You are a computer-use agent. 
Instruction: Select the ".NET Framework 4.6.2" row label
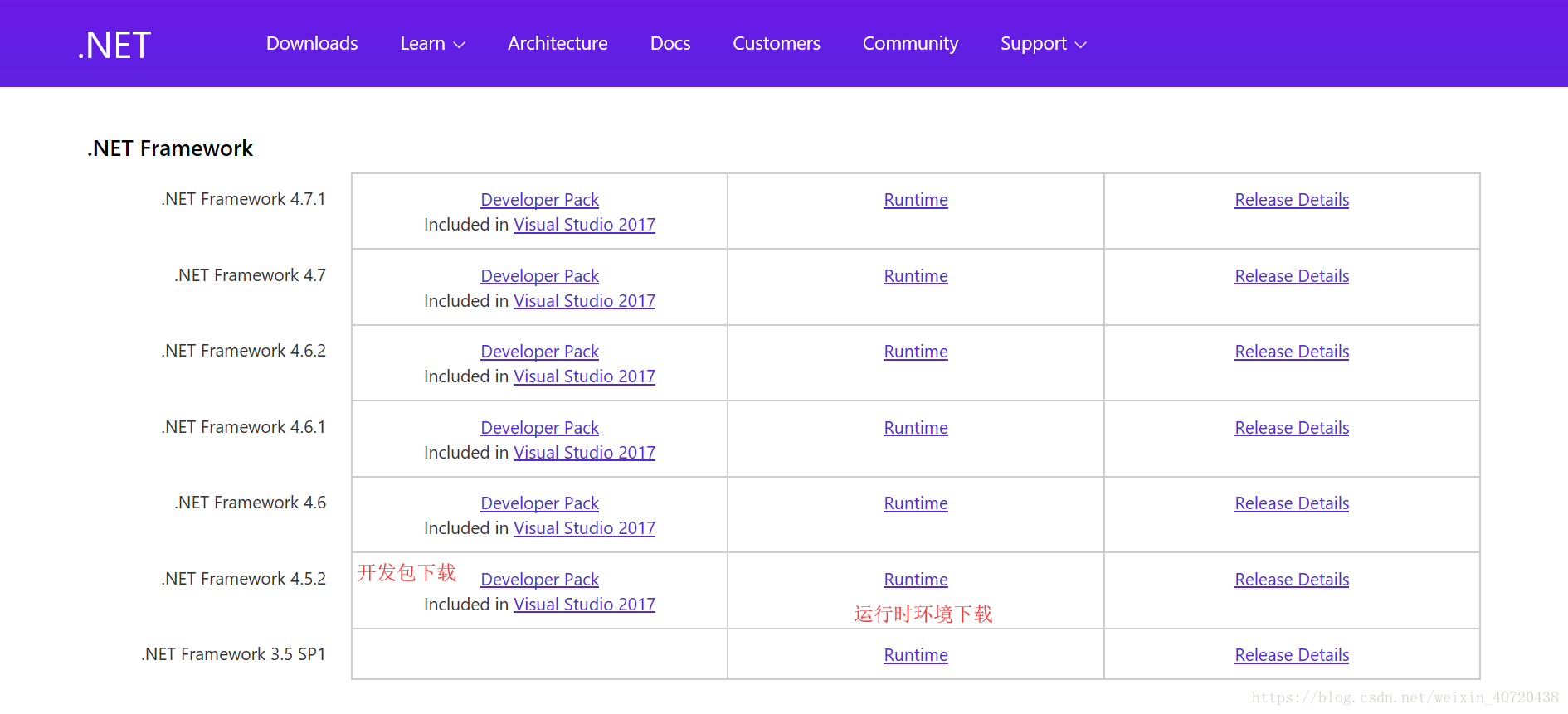pos(244,351)
